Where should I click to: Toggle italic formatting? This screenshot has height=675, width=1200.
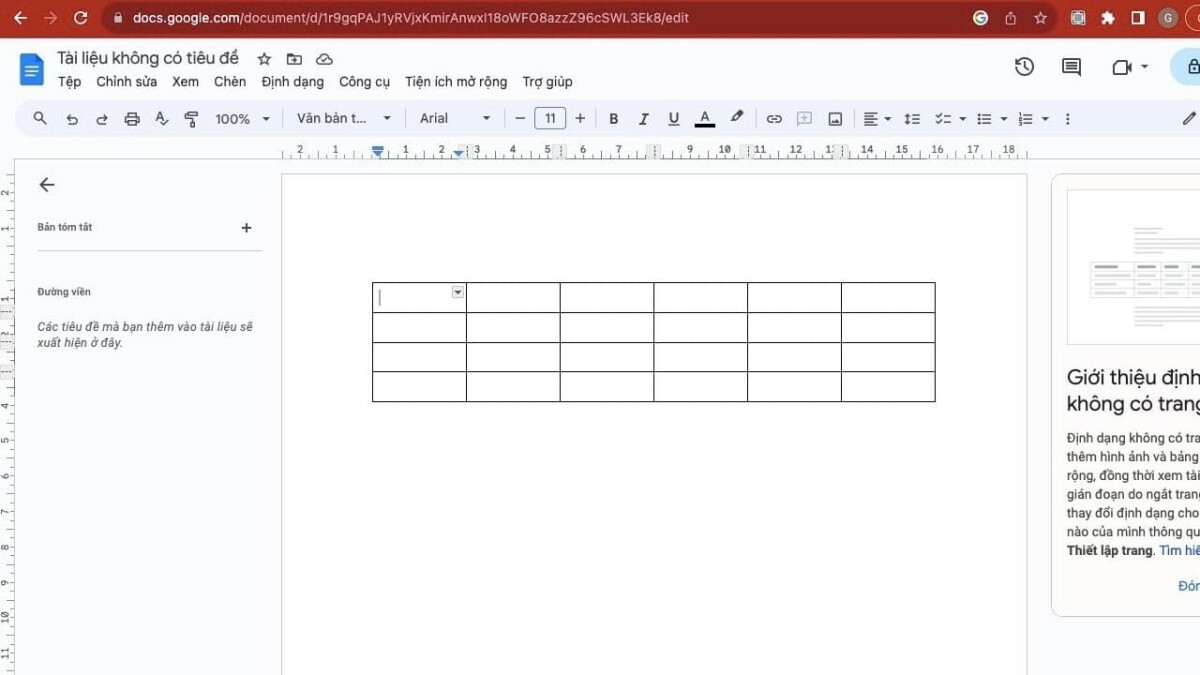click(x=644, y=119)
